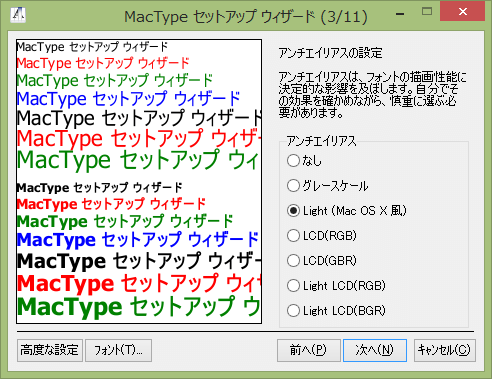Select the LCD(GBR) radio button
The image size is (492, 379).
tap(322, 261)
